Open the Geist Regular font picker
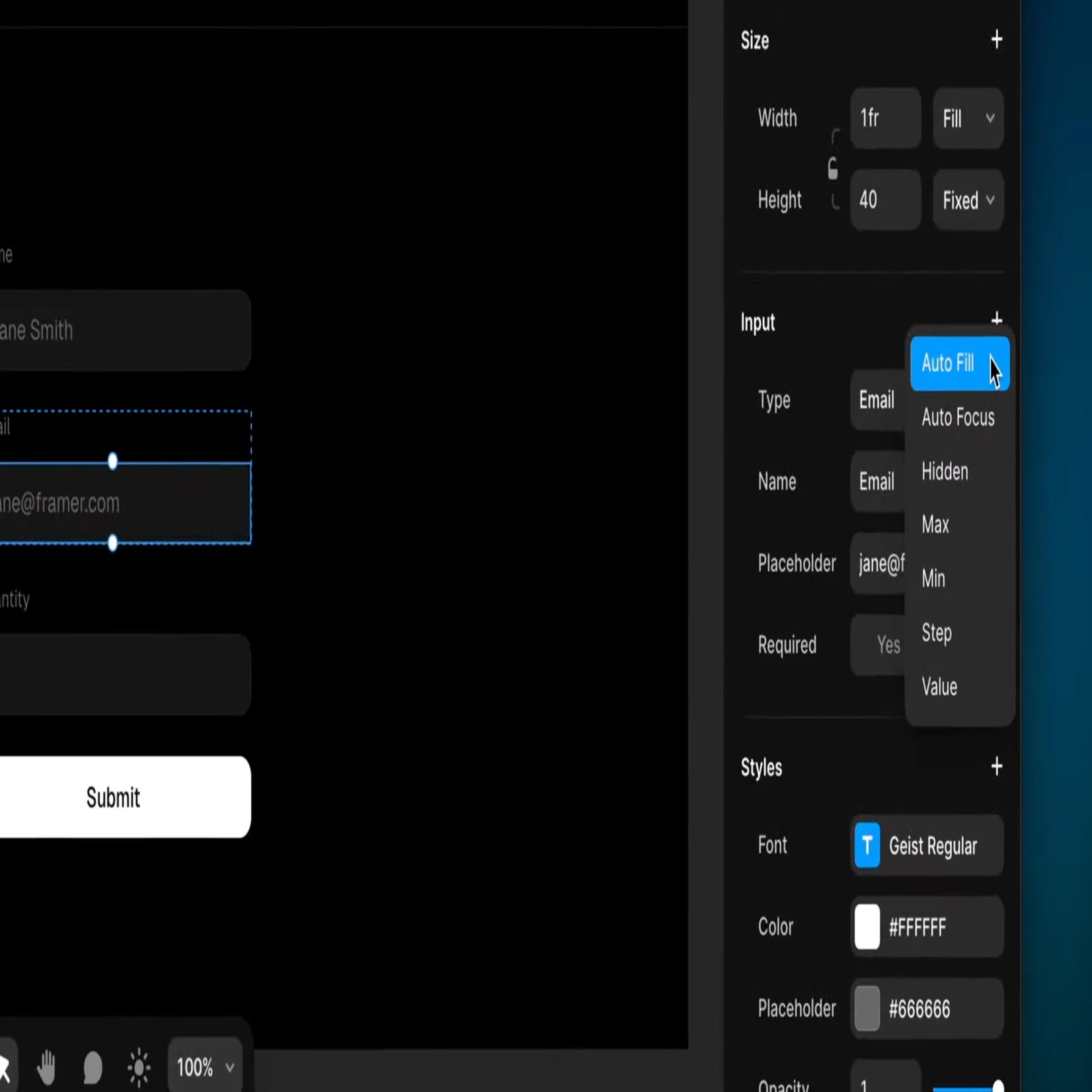The height and width of the screenshot is (1092, 1092). [x=927, y=845]
